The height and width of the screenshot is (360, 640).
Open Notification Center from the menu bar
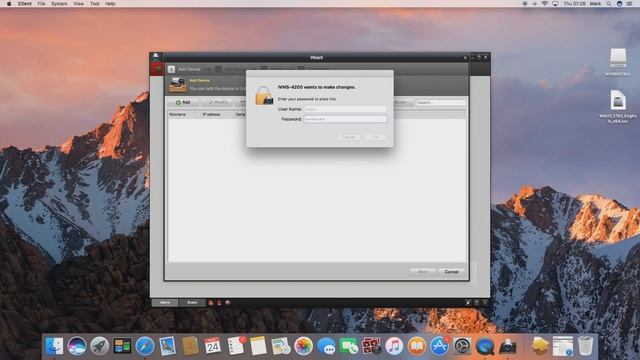(x=629, y=4)
